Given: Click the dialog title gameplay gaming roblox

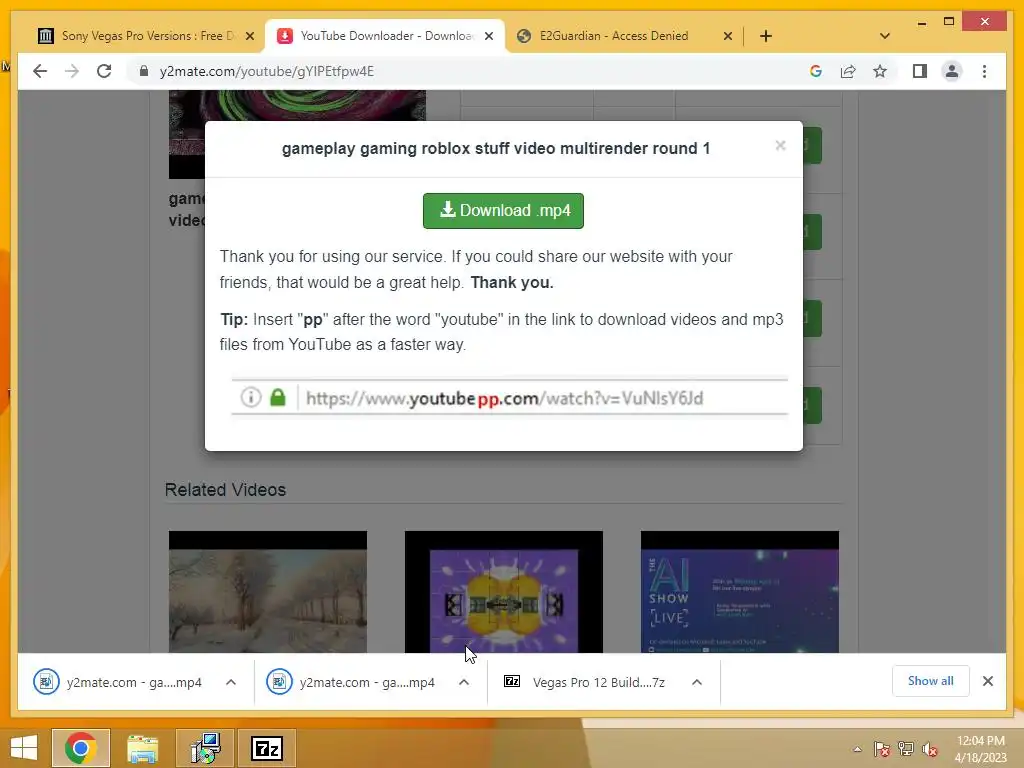Looking at the screenshot, I should coord(496,148).
